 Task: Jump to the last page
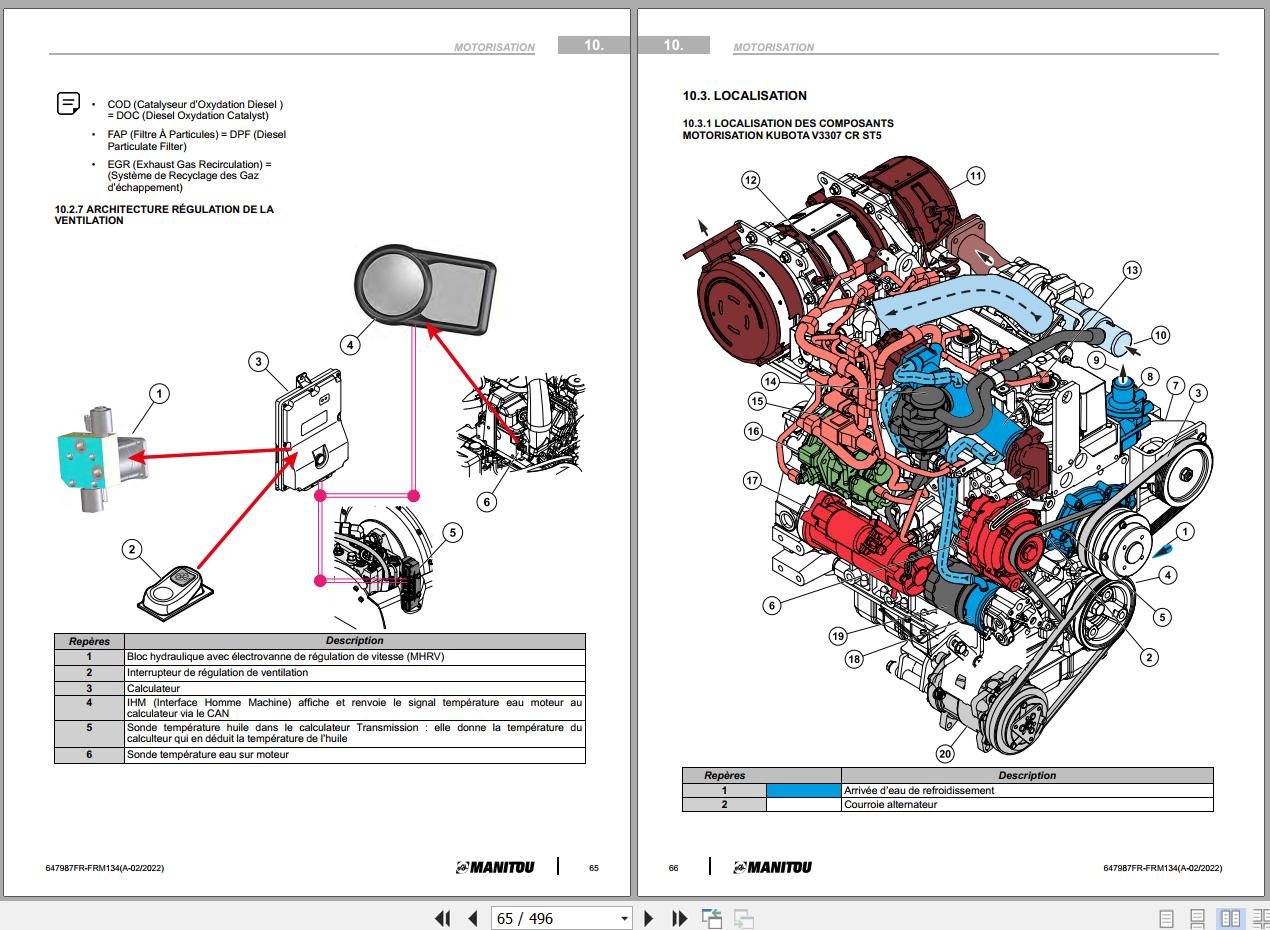click(679, 918)
